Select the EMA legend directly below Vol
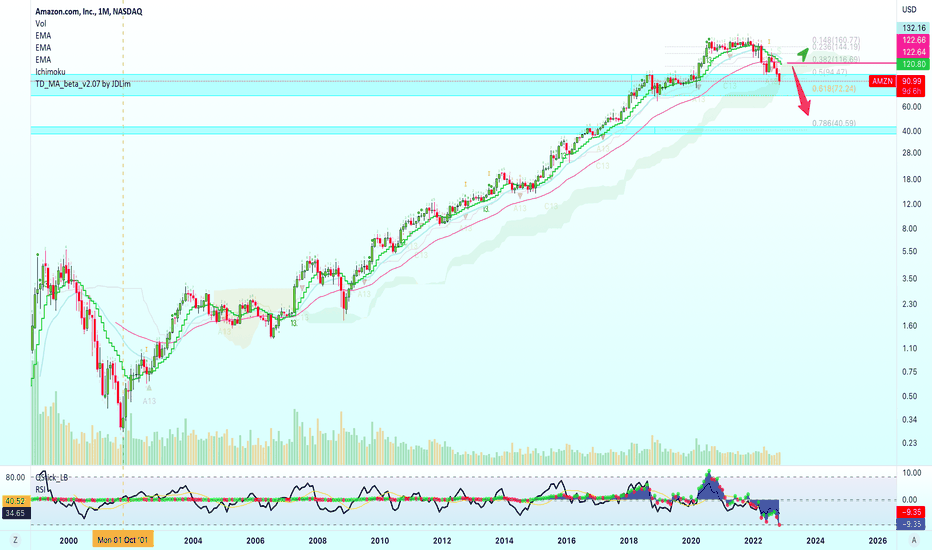This screenshot has width=932, height=550. [x=43, y=36]
